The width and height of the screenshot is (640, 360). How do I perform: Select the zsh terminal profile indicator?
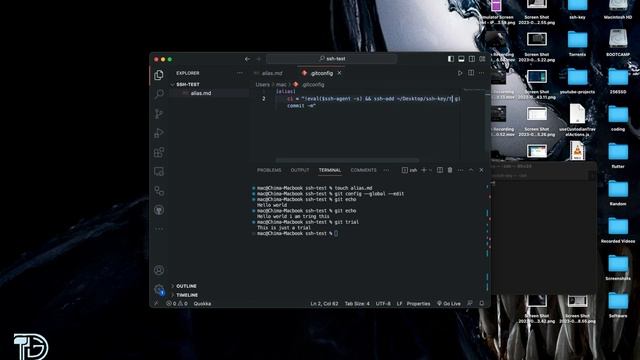click(x=409, y=170)
